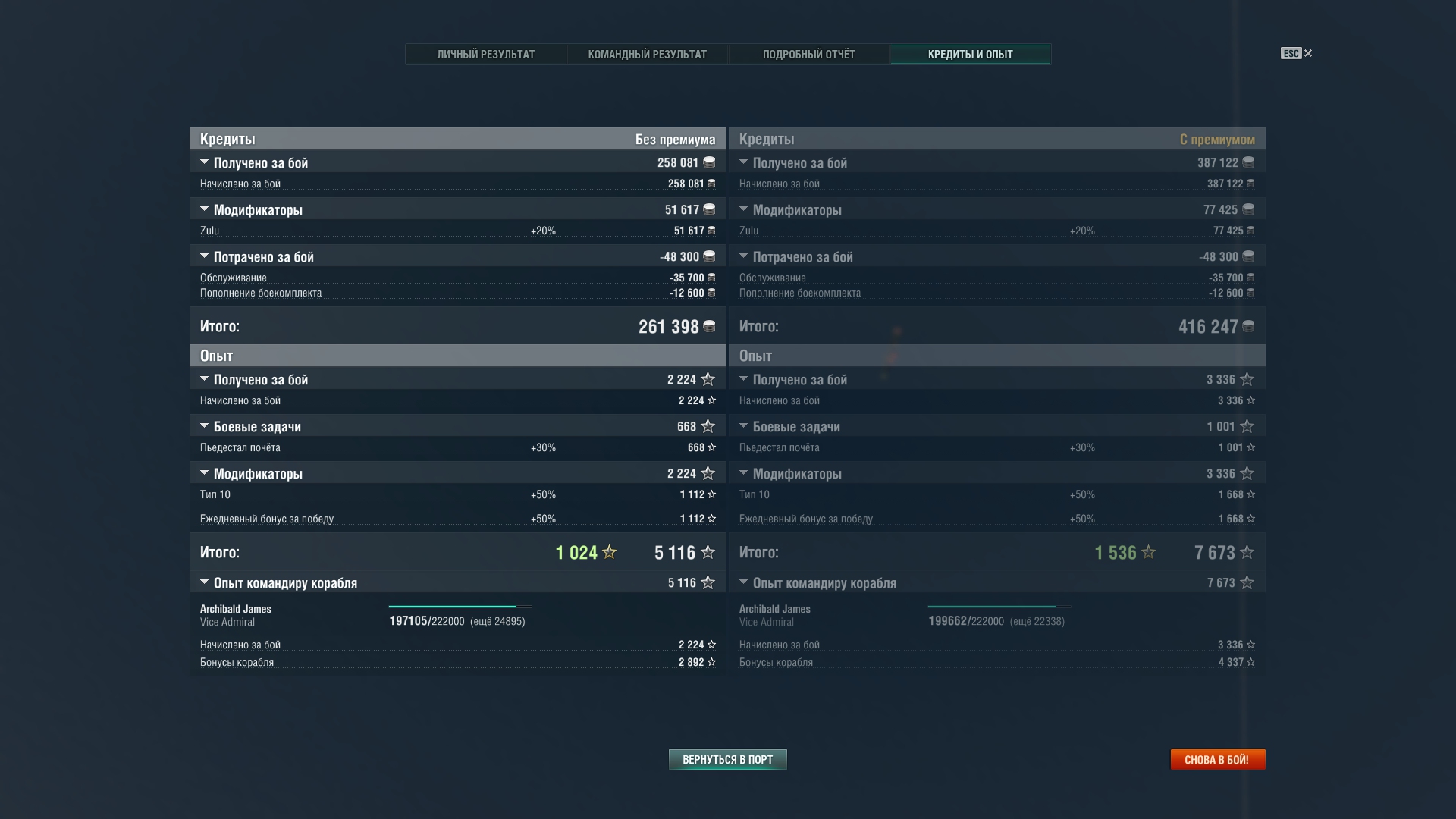The image size is (1456, 819).
Task: Collapse premium Опыт командиру корабля section
Action: click(x=743, y=582)
